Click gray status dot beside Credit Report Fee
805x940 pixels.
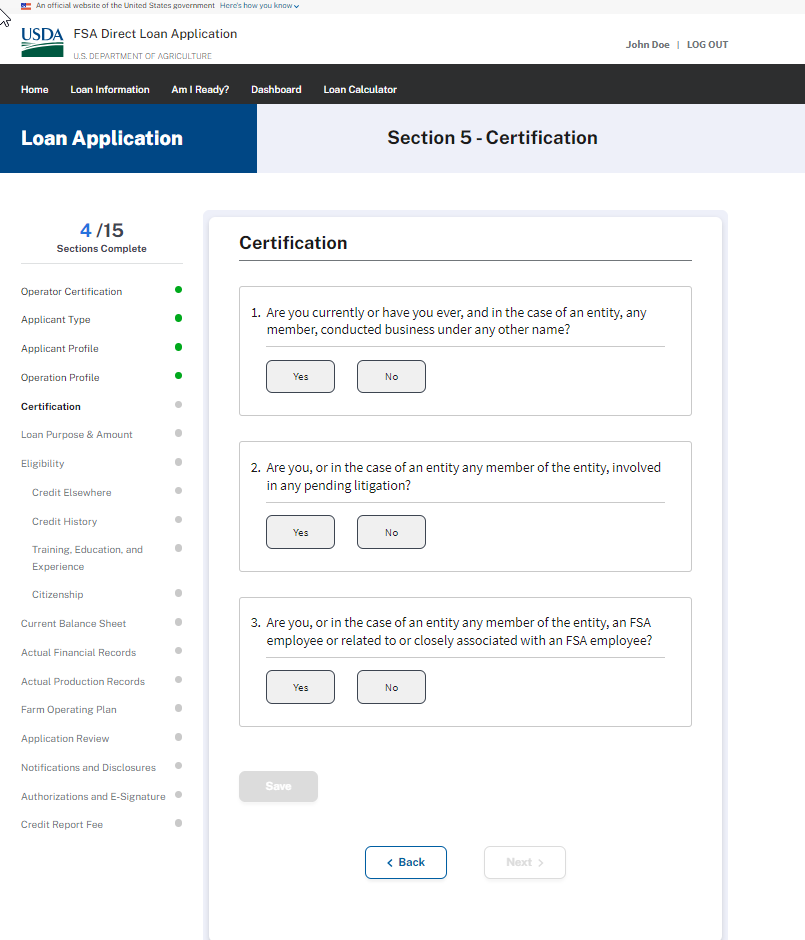(178, 823)
